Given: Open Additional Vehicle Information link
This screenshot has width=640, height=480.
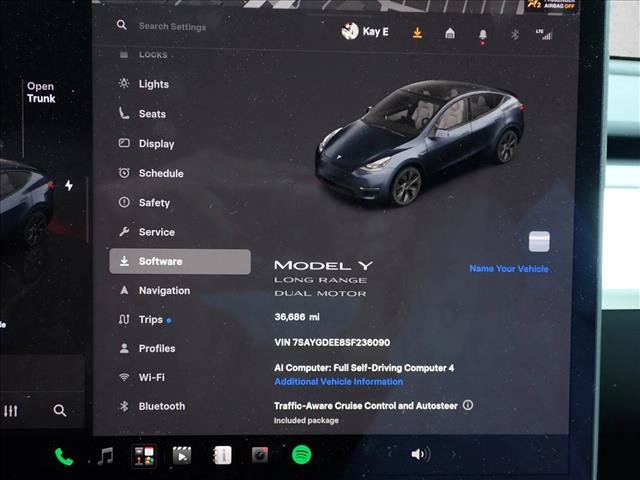Looking at the screenshot, I should (x=339, y=382).
